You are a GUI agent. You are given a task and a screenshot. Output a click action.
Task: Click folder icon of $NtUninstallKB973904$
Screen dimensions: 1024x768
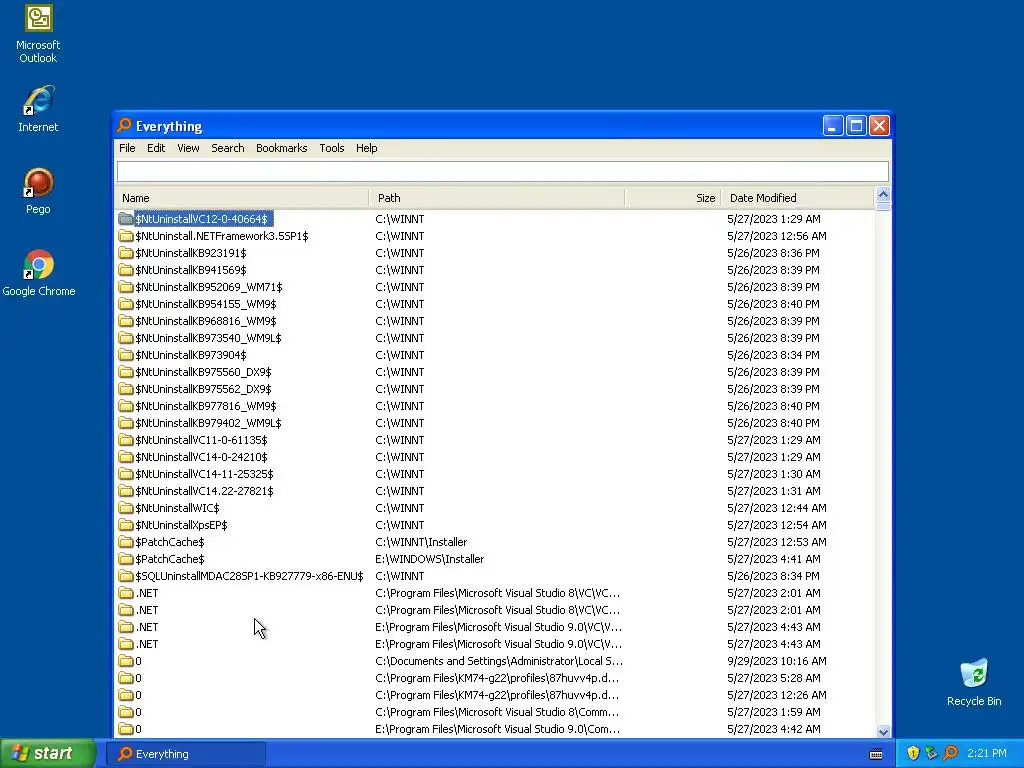(125, 355)
